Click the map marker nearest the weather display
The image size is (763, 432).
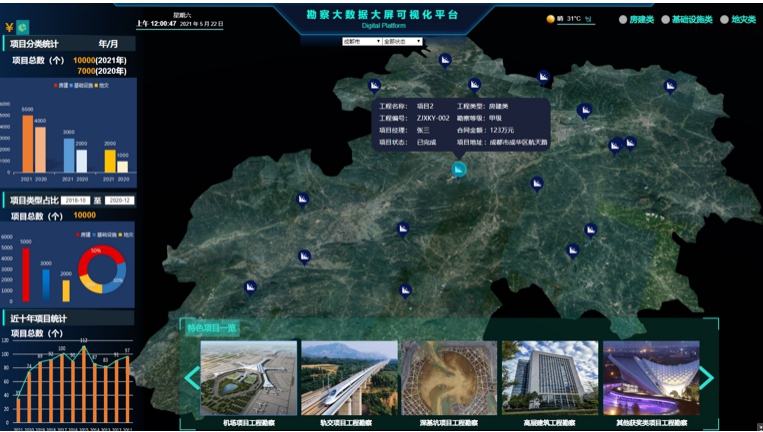543,77
